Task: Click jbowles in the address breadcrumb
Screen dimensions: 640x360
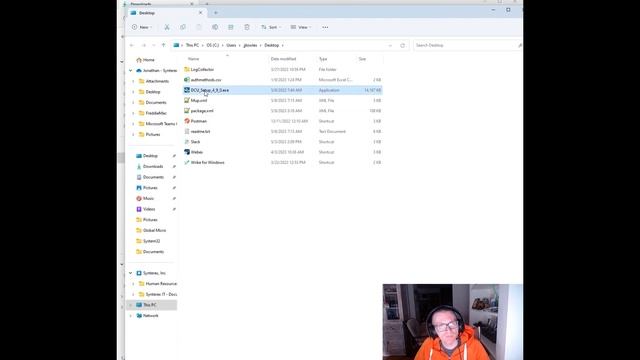Action: coord(250,45)
